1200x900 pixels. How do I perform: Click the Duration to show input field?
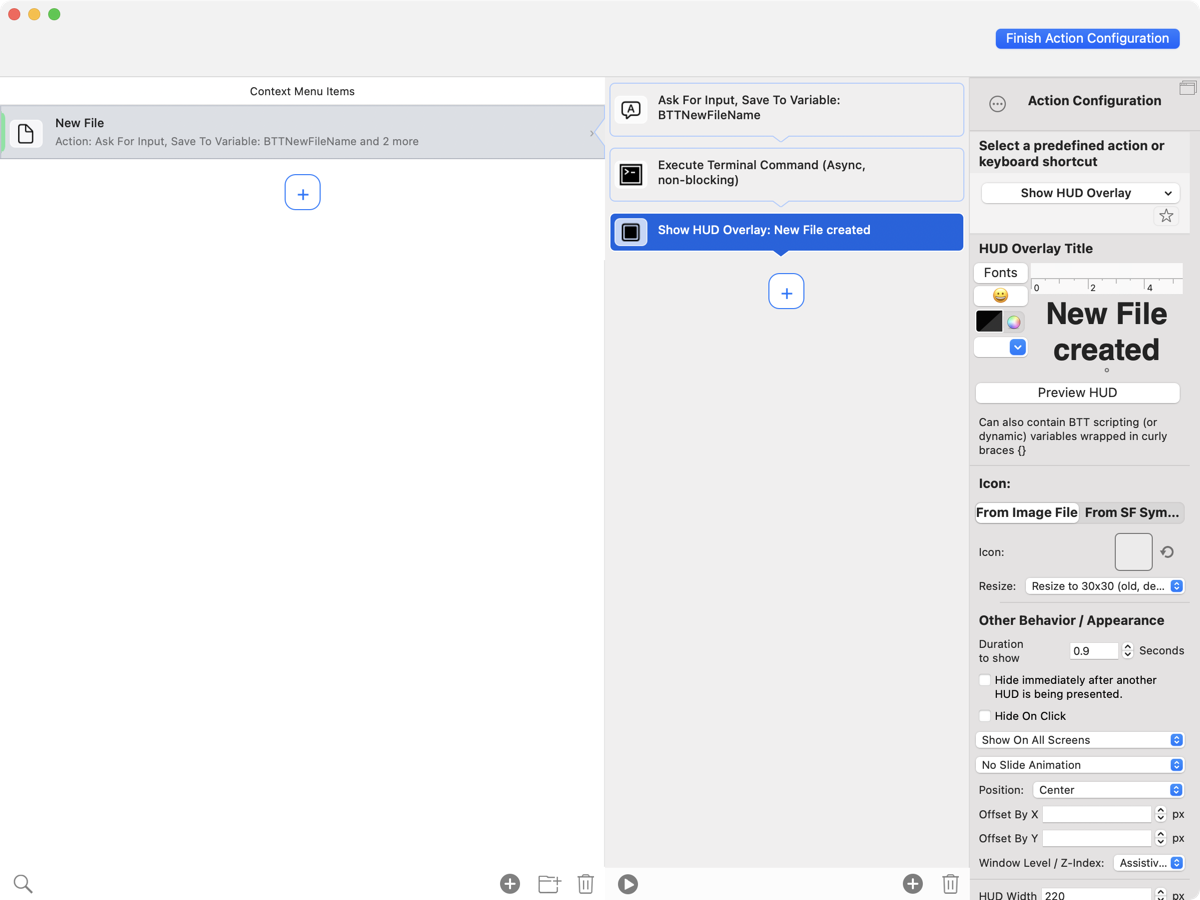[1093, 650]
